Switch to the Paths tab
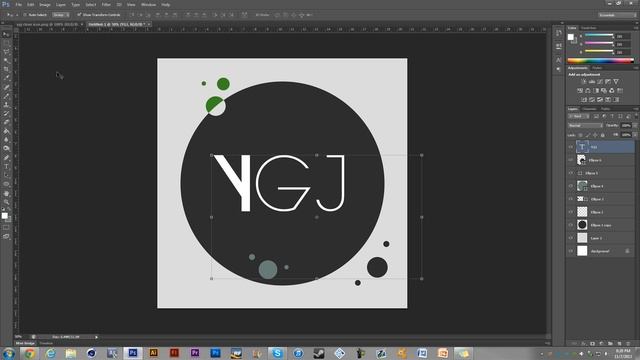640x360 pixels. point(605,109)
